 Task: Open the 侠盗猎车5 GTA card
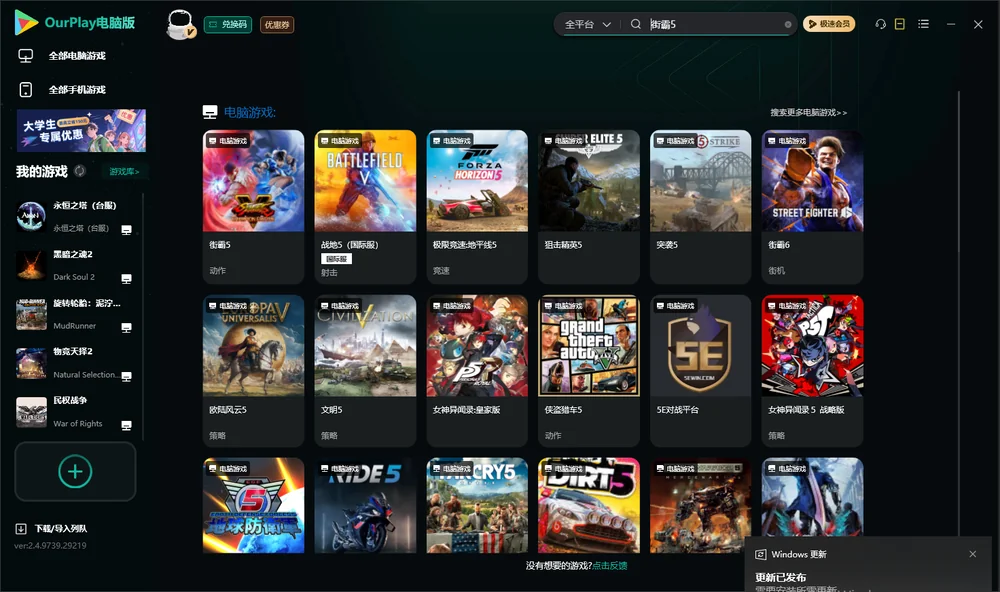tap(589, 371)
